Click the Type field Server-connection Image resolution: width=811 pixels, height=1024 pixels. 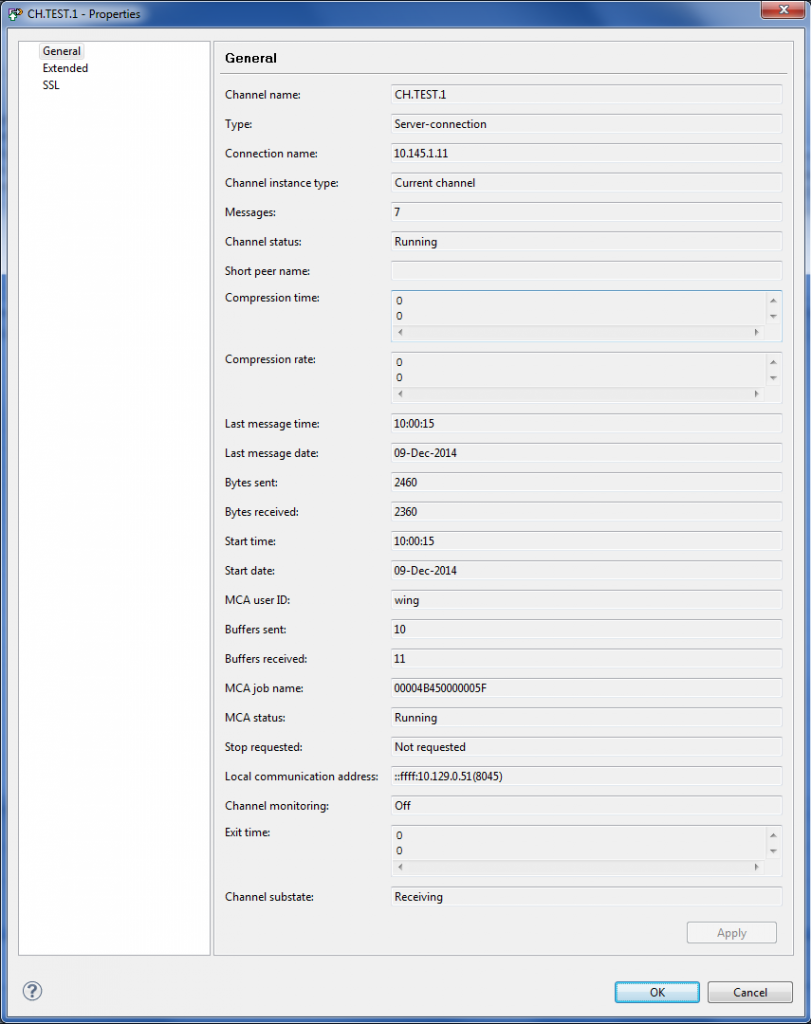(x=586, y=123)
